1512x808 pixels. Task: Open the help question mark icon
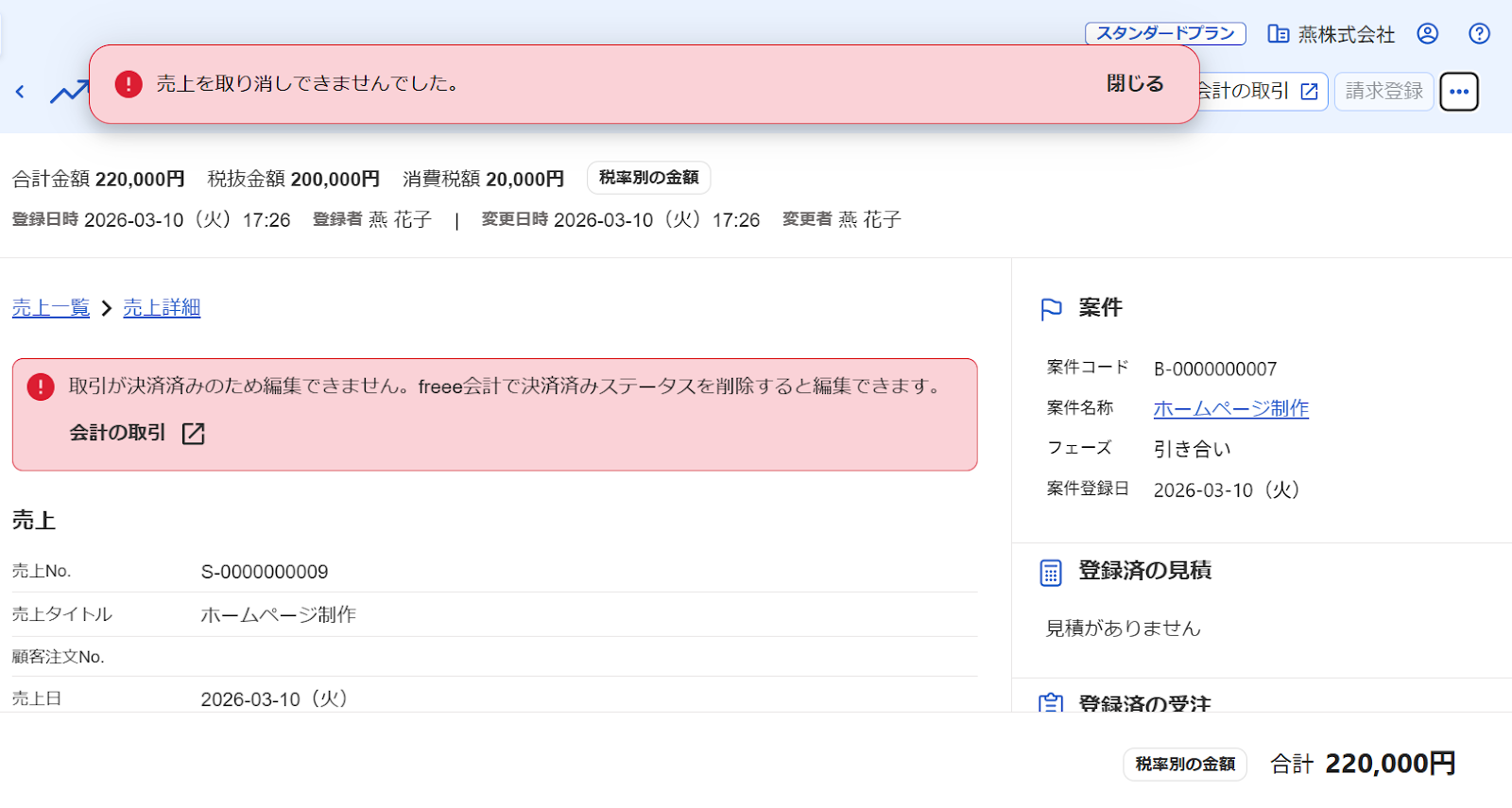tap(1479, 34)
